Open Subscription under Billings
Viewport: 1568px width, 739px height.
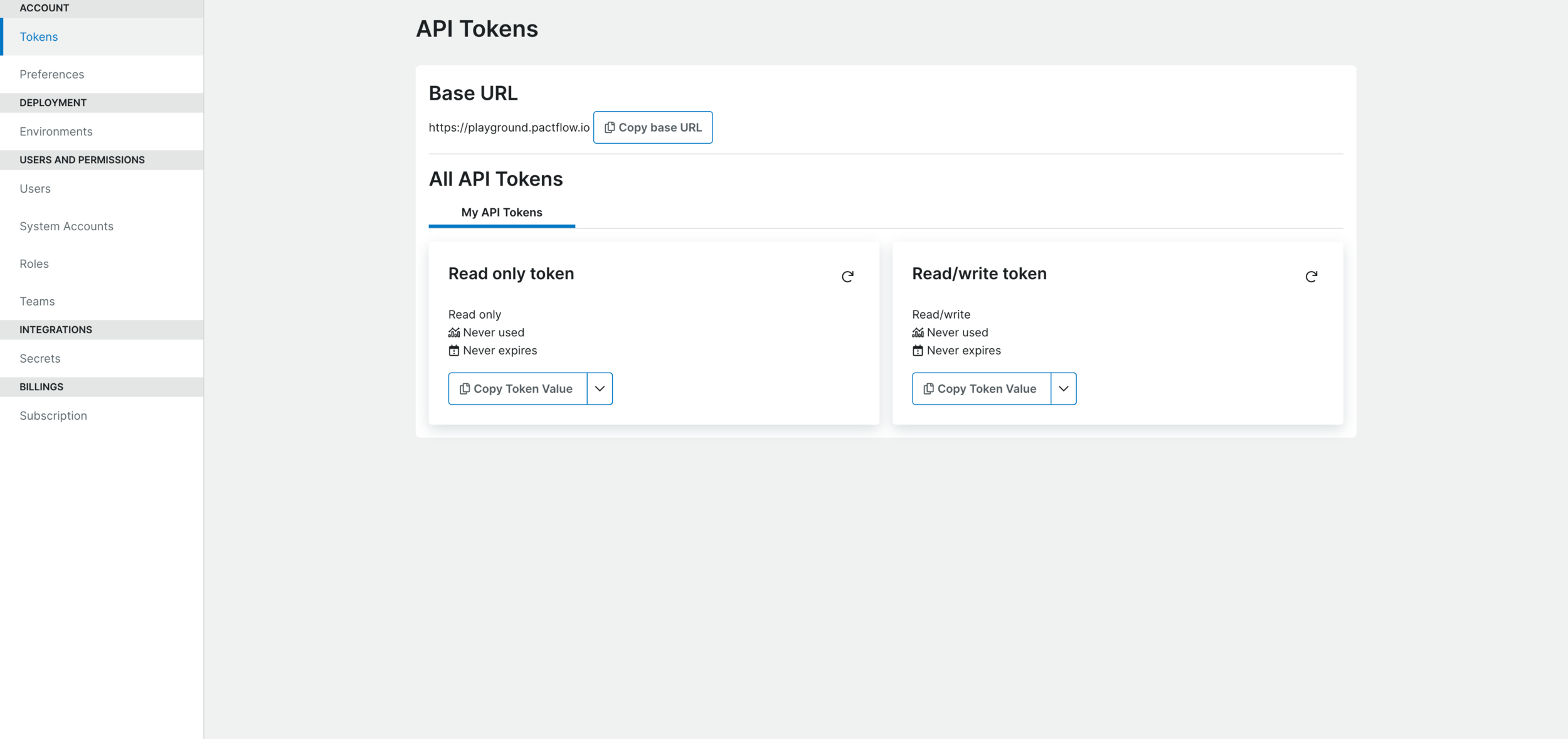(53, 416)
